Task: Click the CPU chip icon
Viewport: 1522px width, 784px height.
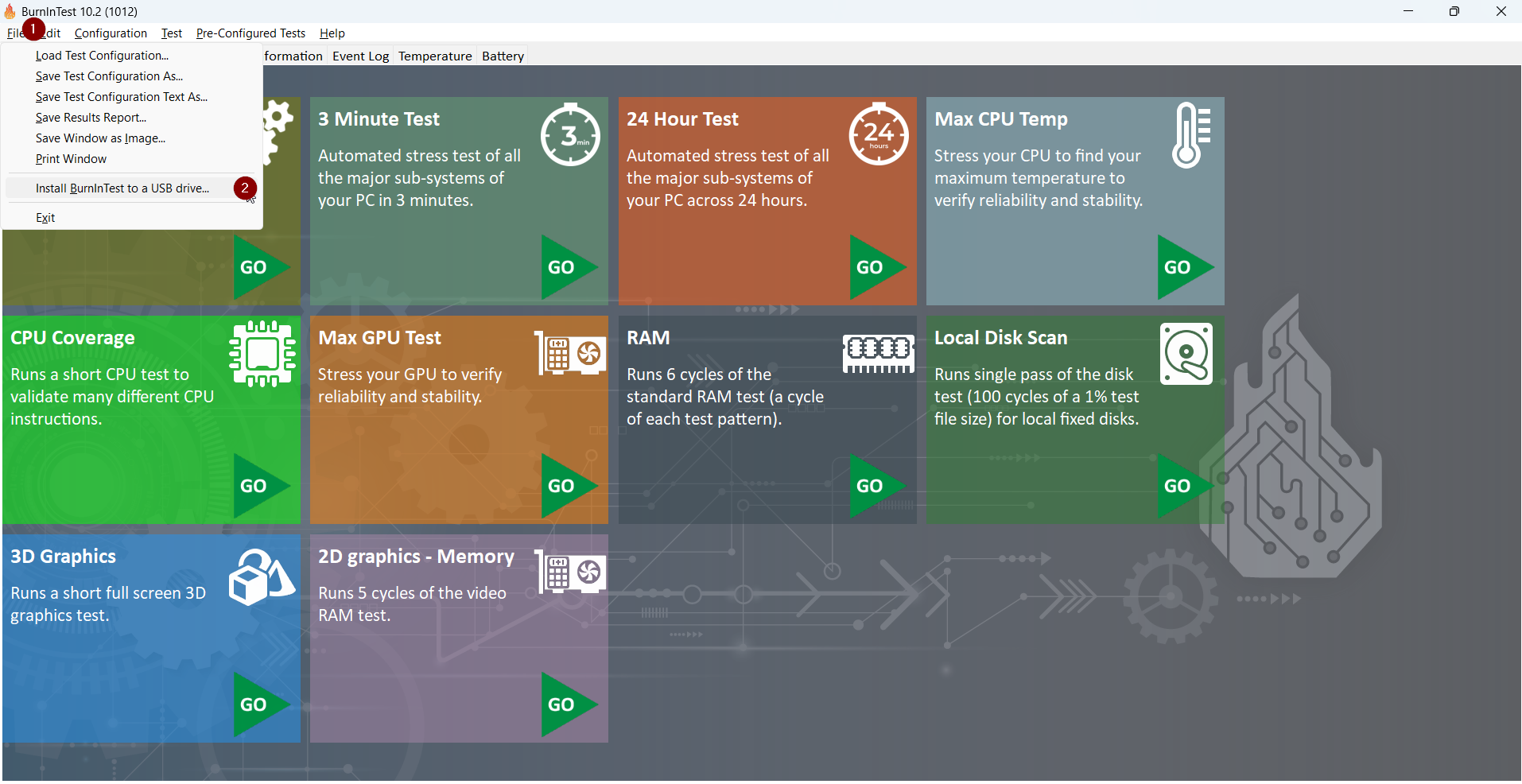Action: (262, 354)
